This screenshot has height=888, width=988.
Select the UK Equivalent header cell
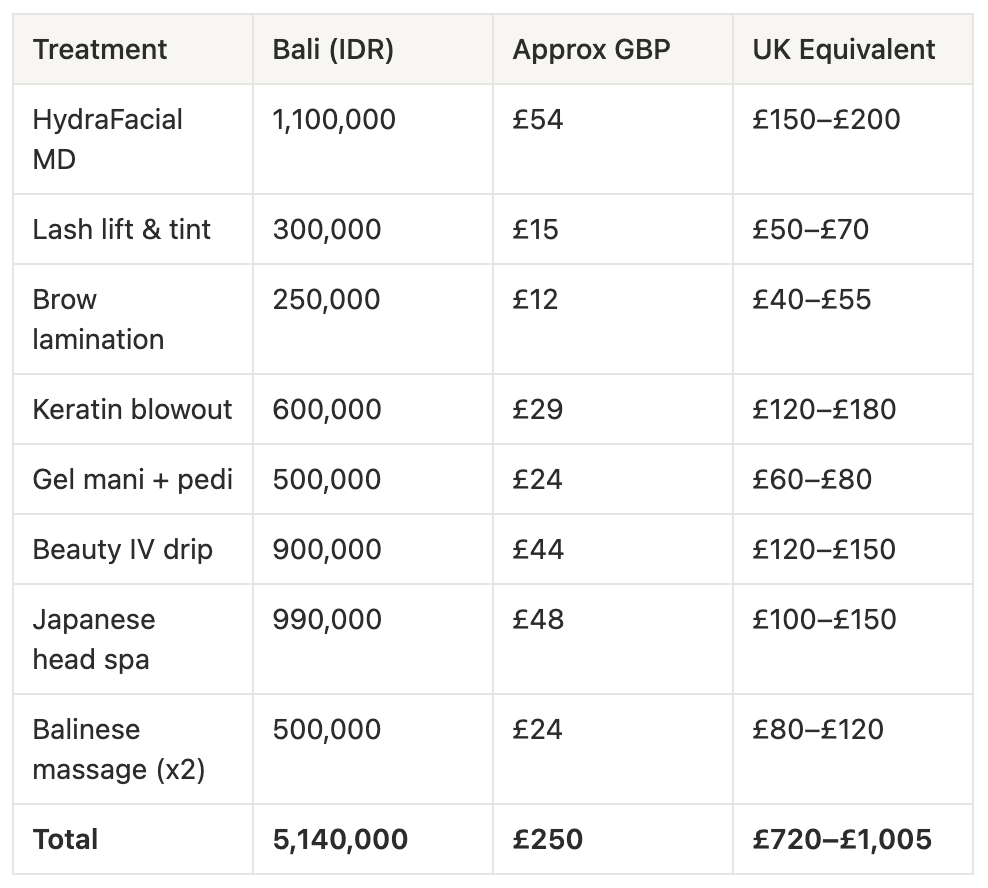(853, 49)
